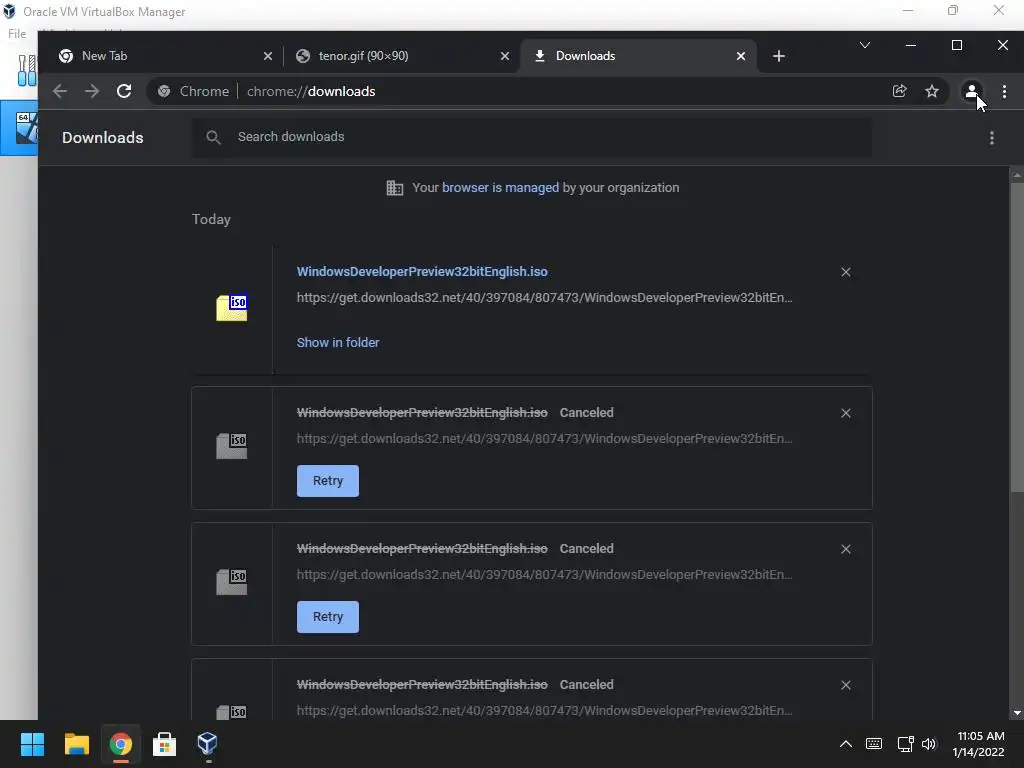Open the Downloads page more actions menu

pos(991,138)
